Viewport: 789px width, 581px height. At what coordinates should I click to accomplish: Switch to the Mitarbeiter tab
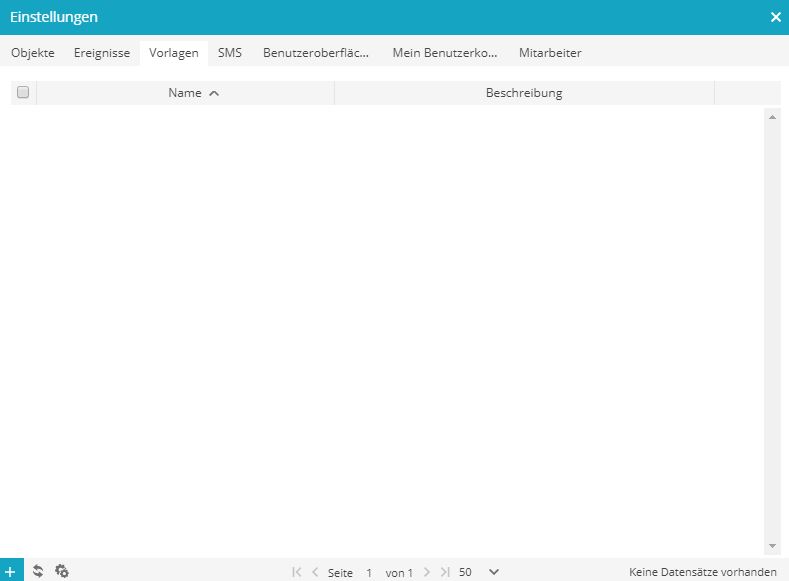point(550,53)
